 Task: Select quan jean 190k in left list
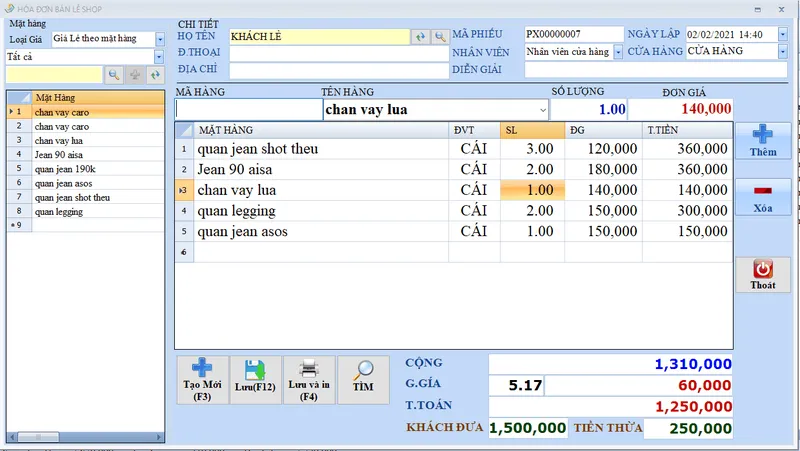point(98,169)
